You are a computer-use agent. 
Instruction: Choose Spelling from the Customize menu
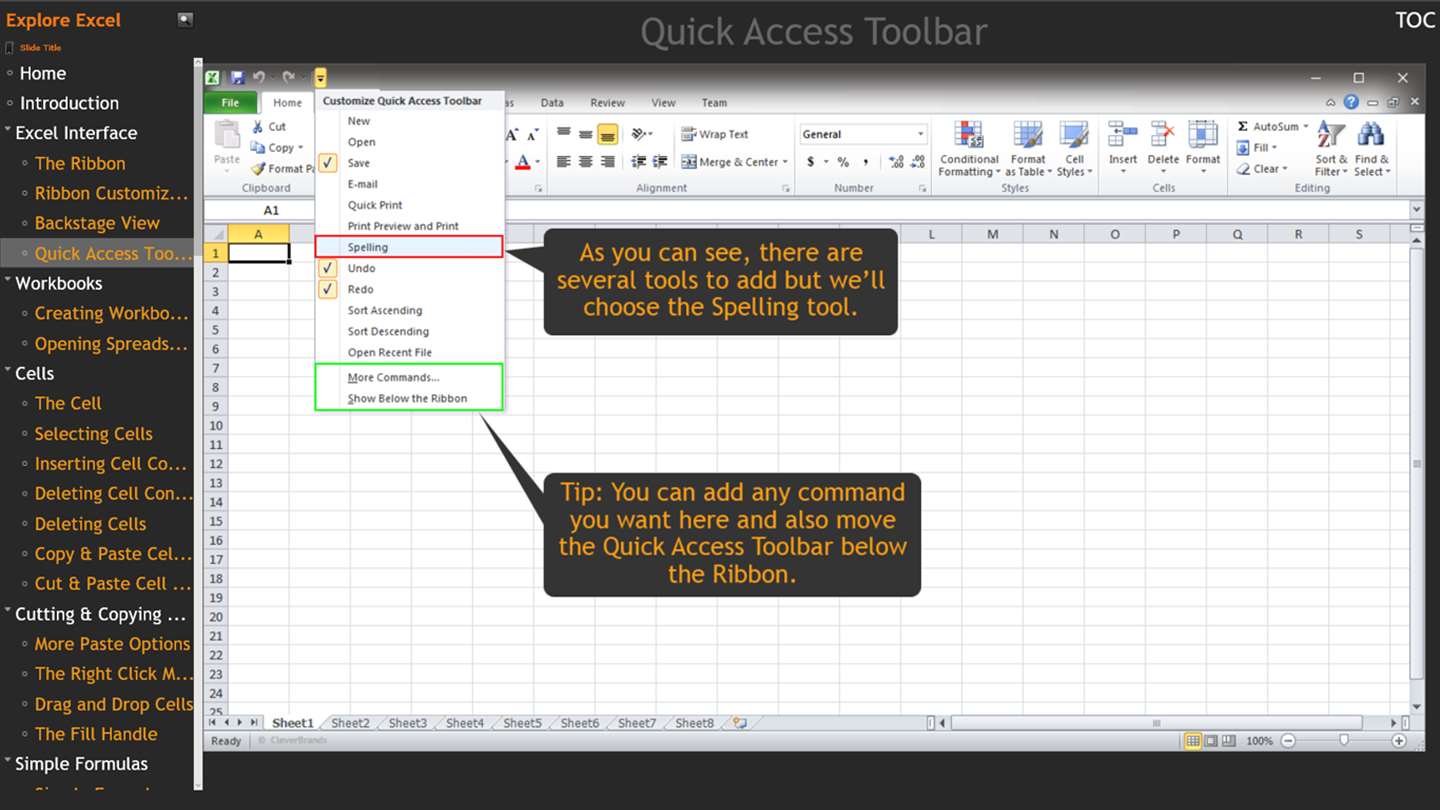pos(409,247)
